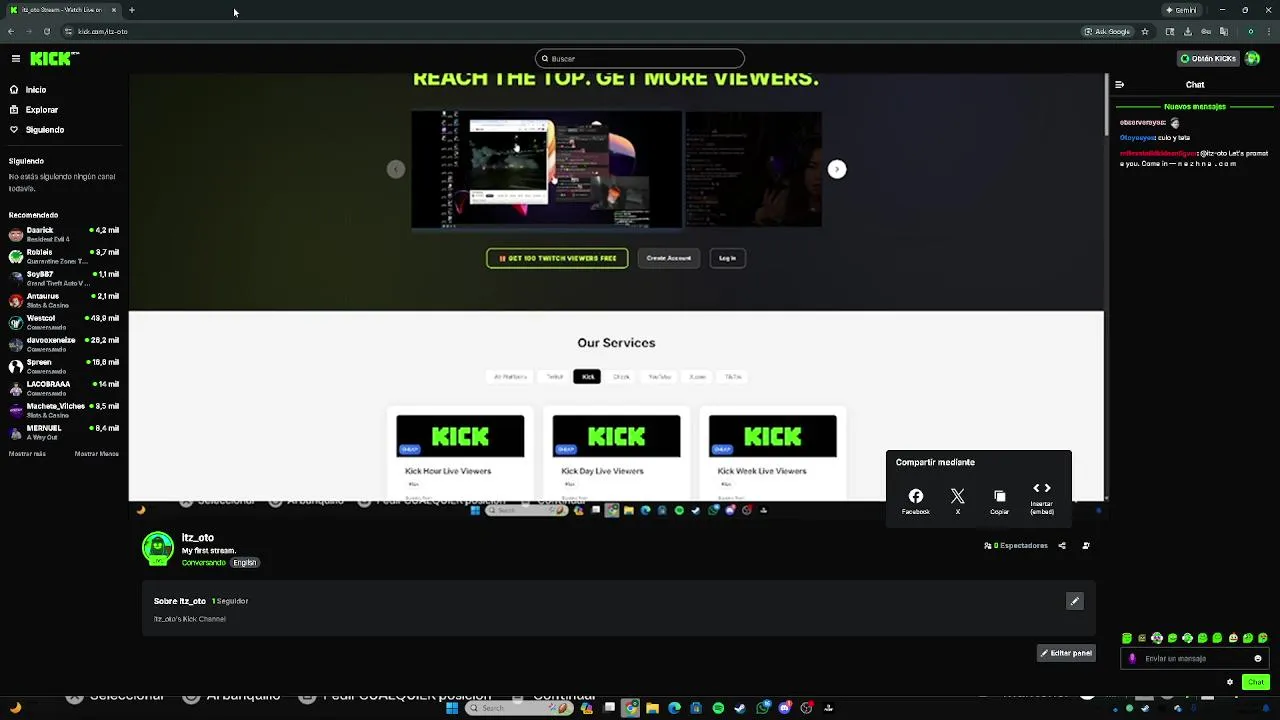
Task: Collapse list with Mostrar Menos
Action: click(97, 454)
